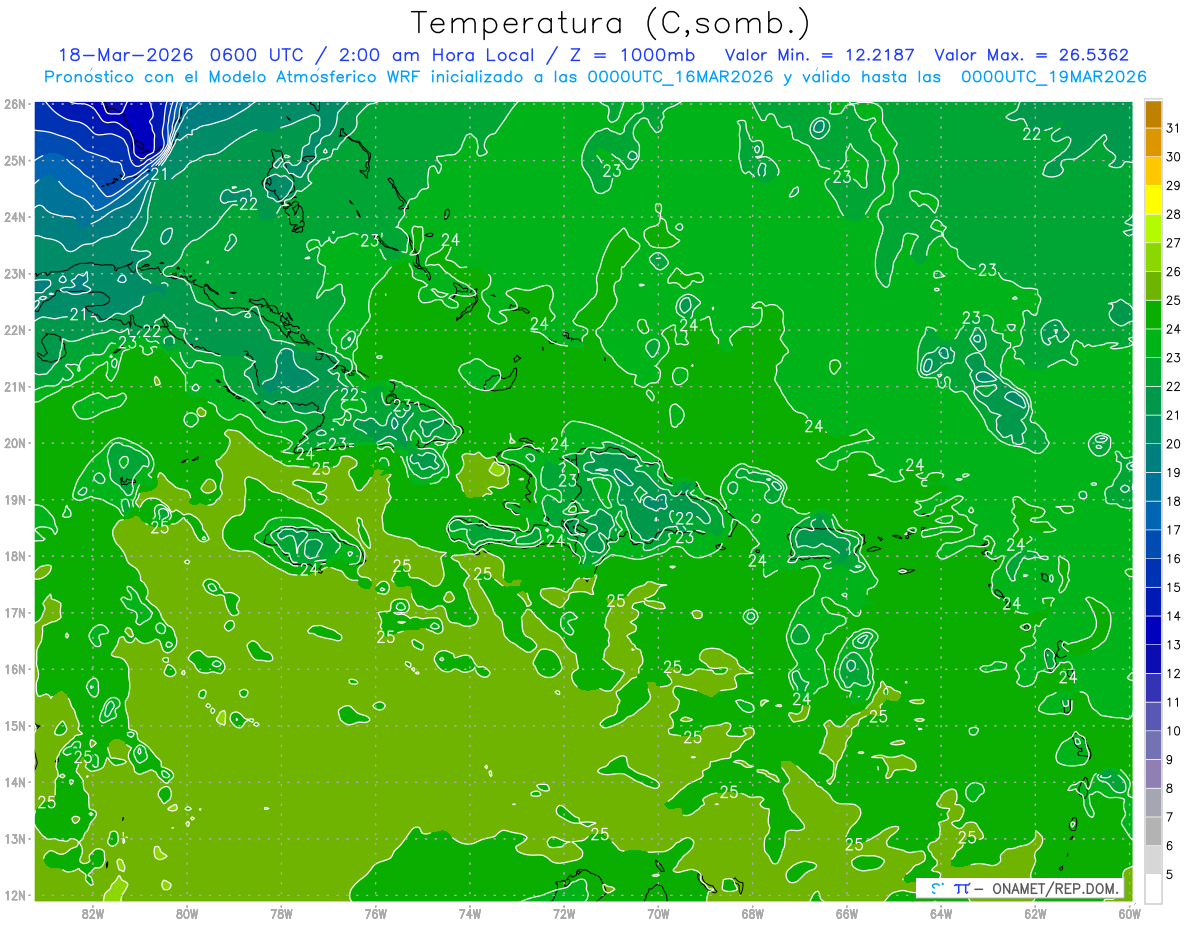Screen dimensions: 1200x927
Task: Click the legend label "20"
Action: [x=1174, y=443]
